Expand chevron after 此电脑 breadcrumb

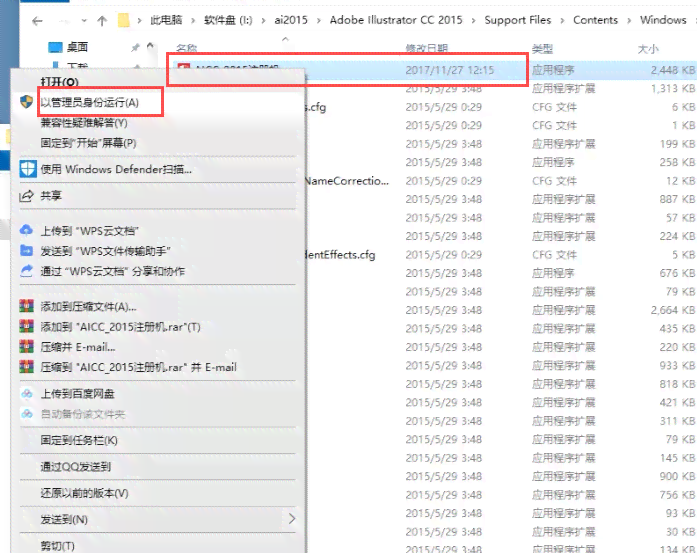[193, 20]
